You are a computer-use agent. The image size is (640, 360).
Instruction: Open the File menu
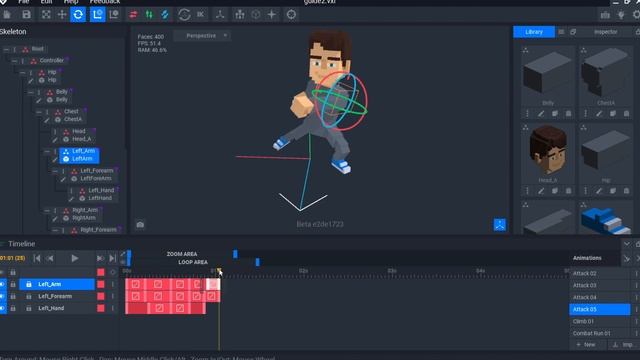click(24, 2)
